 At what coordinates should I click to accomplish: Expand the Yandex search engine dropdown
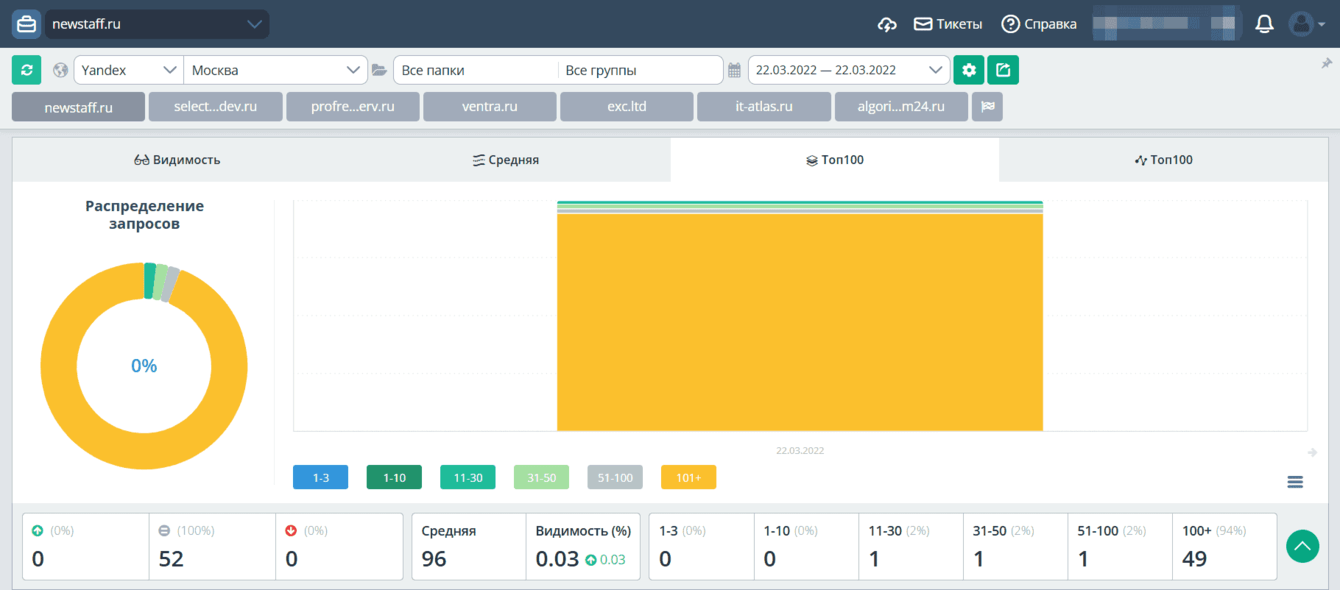coord(128,70)
